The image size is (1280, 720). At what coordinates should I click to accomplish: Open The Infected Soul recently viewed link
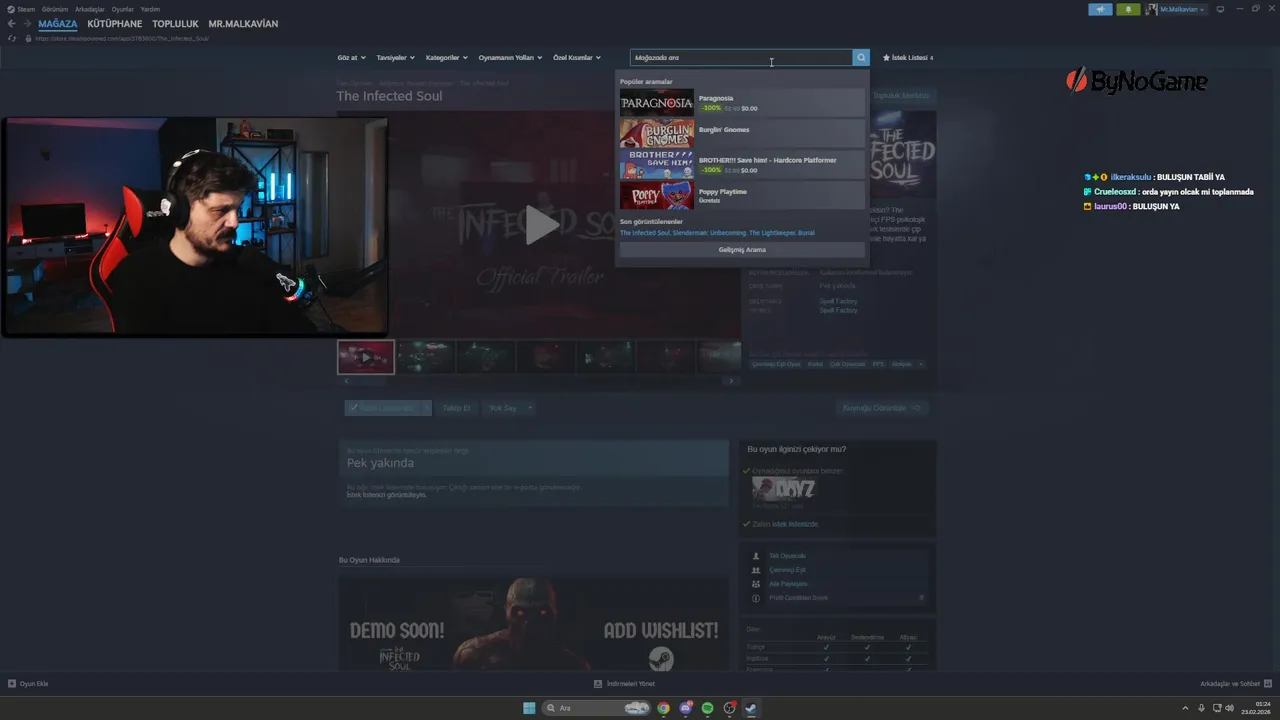click(x=644, y=233)
